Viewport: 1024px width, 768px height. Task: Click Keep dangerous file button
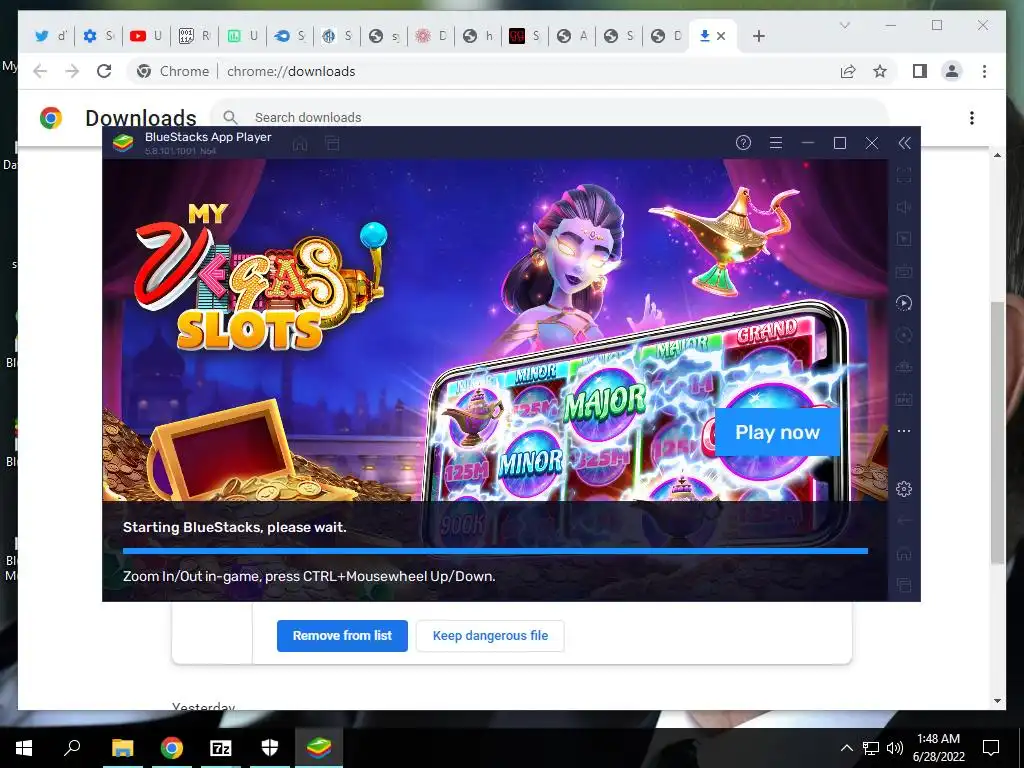(x=490, y=635)
